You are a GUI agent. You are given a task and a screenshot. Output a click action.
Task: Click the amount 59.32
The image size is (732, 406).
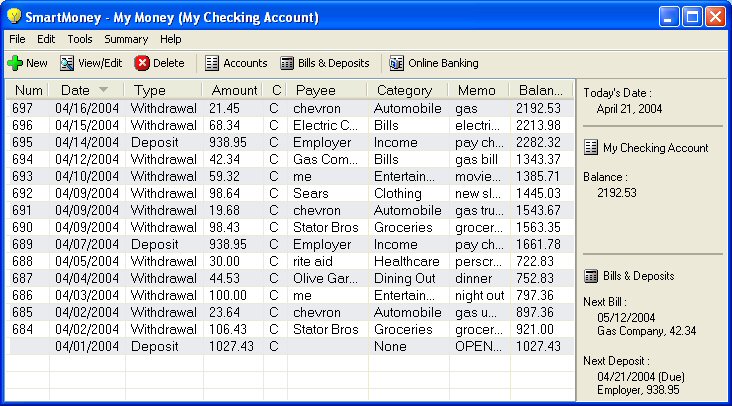pos(224,176)
